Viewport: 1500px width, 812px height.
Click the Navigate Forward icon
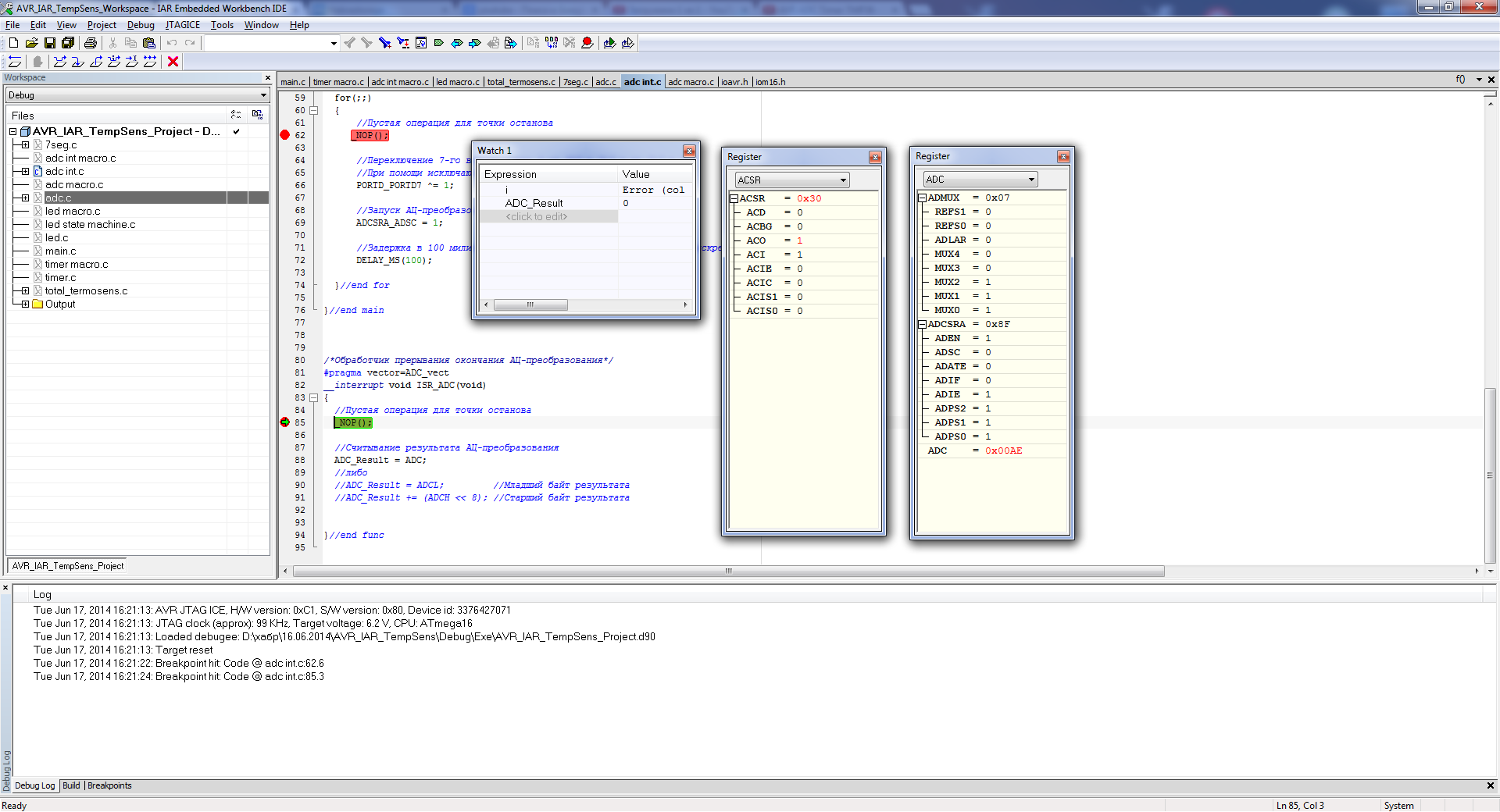511,43
